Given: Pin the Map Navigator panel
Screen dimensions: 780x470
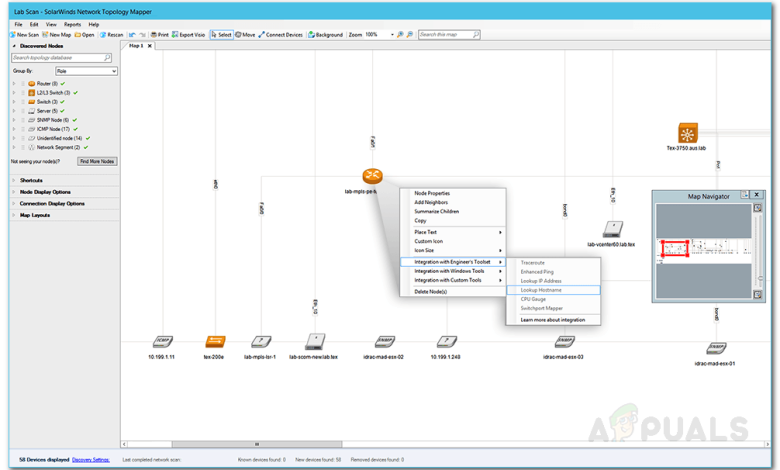Looking at the screenshot, I should pyautogui.click(x=745, y=195).
